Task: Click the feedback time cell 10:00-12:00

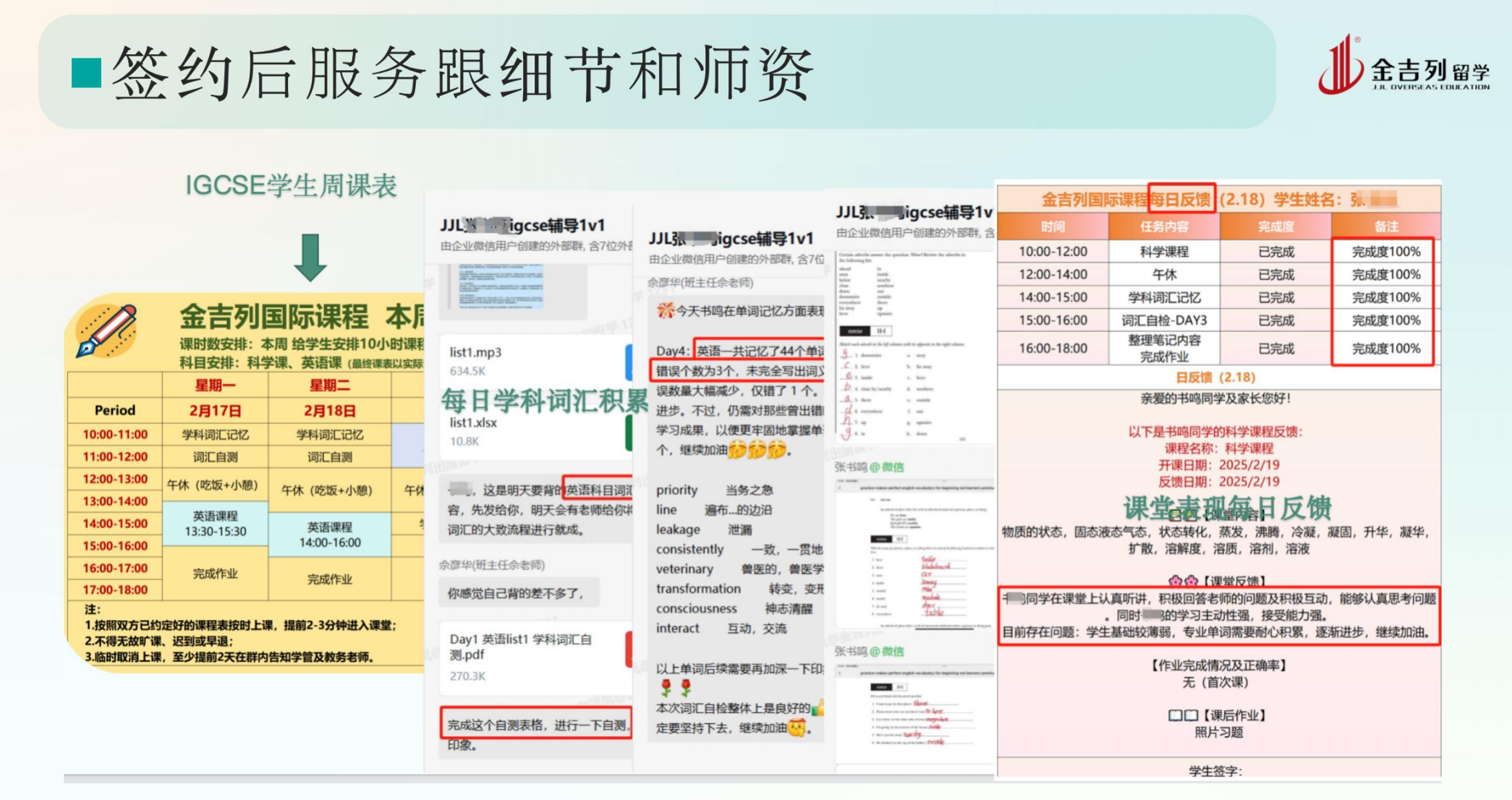Action: coord(1053,252)
